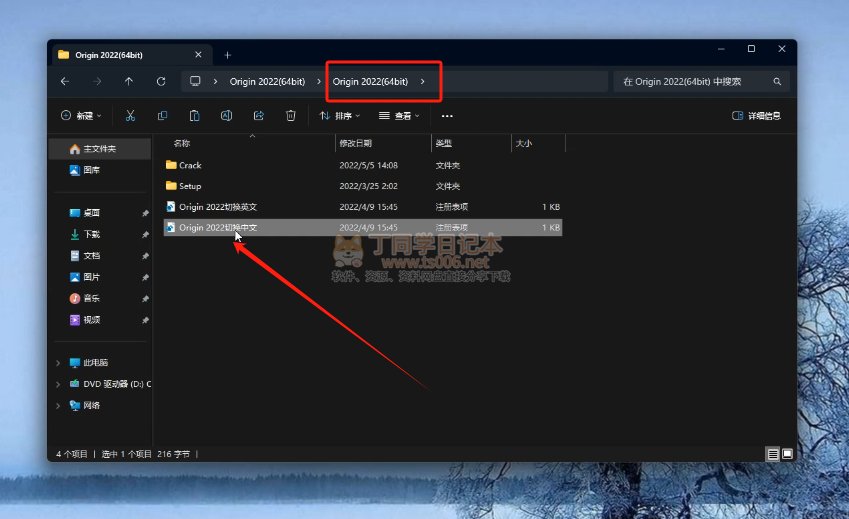Go up one directory level
The width and height of the screenshot is (849, 519).
129,81
